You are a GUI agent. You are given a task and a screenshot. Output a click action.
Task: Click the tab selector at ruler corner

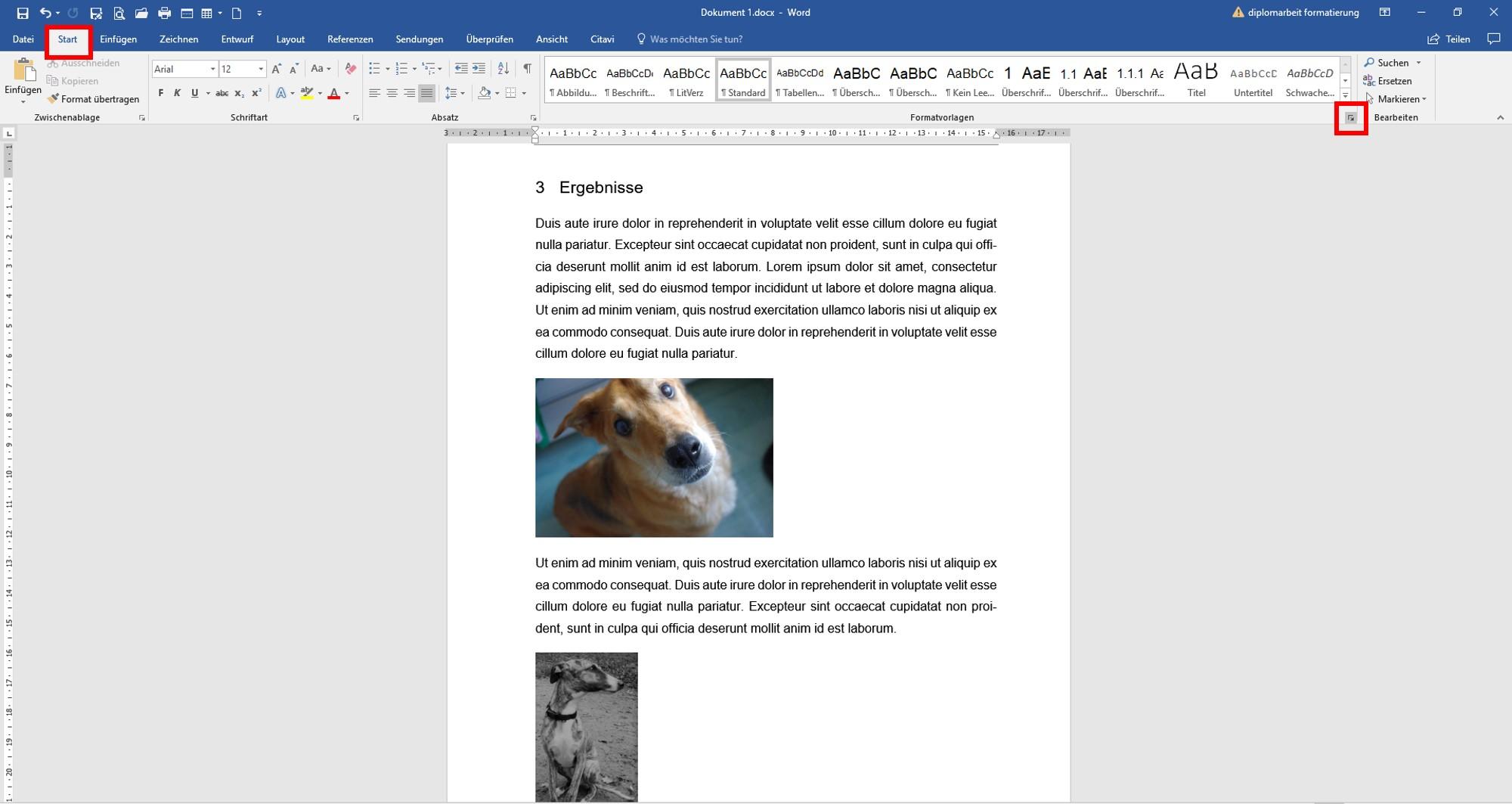(x=8, y=134)
